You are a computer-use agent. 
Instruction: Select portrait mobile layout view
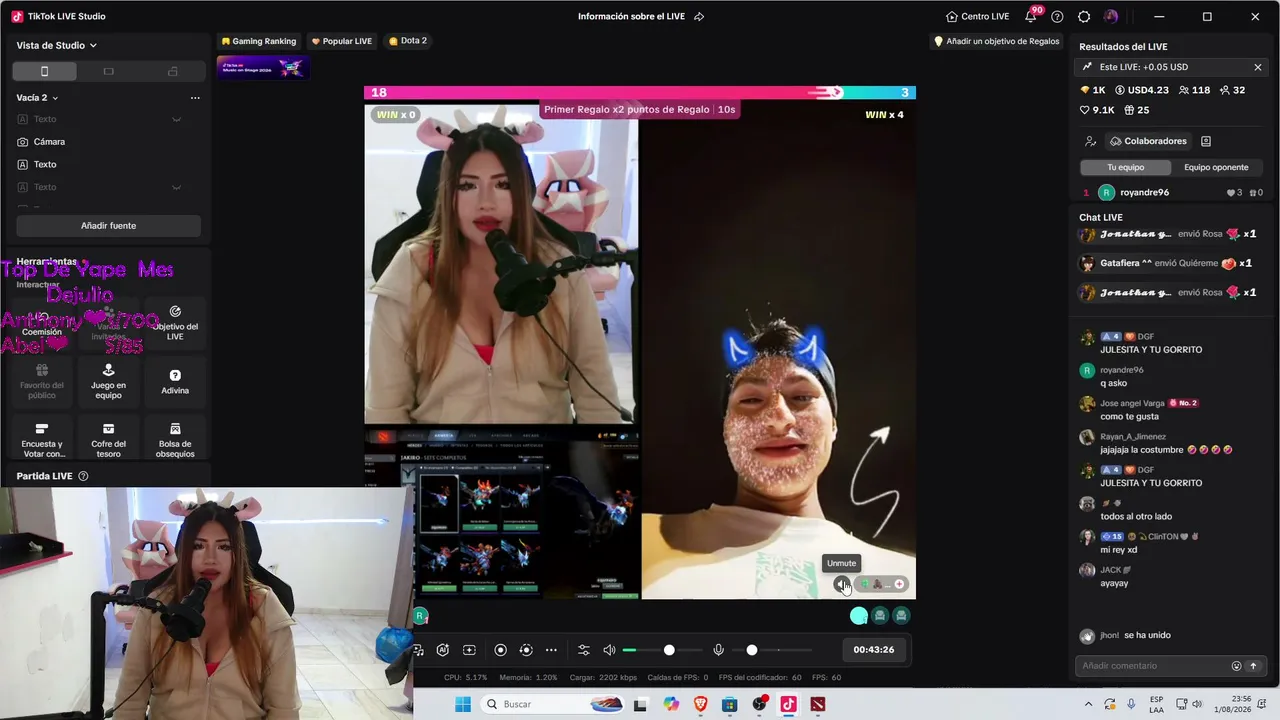click(x=44, y=71)
